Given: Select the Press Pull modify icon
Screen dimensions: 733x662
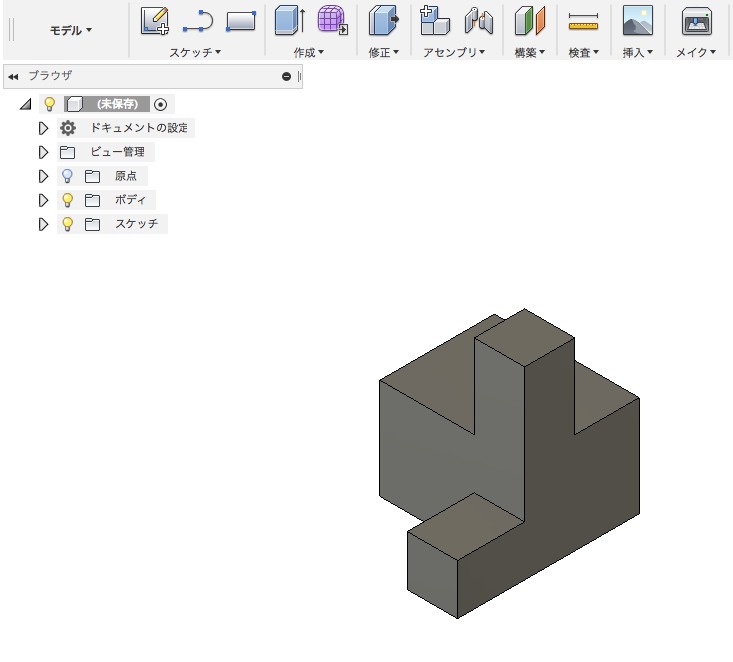Looking at the screenshot, I should click(383, 20).
